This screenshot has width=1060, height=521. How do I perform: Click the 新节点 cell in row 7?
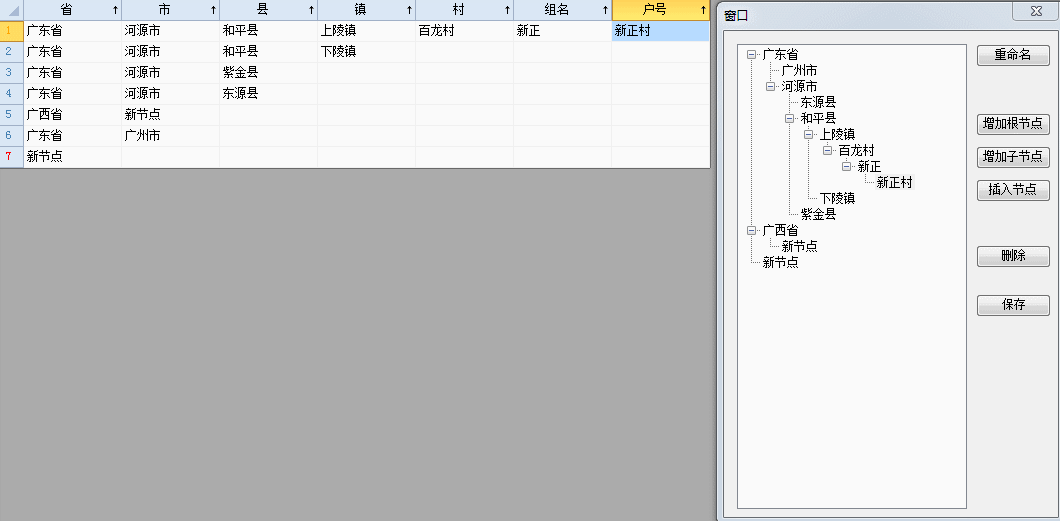pyautogui.click(x=72, y=156)
